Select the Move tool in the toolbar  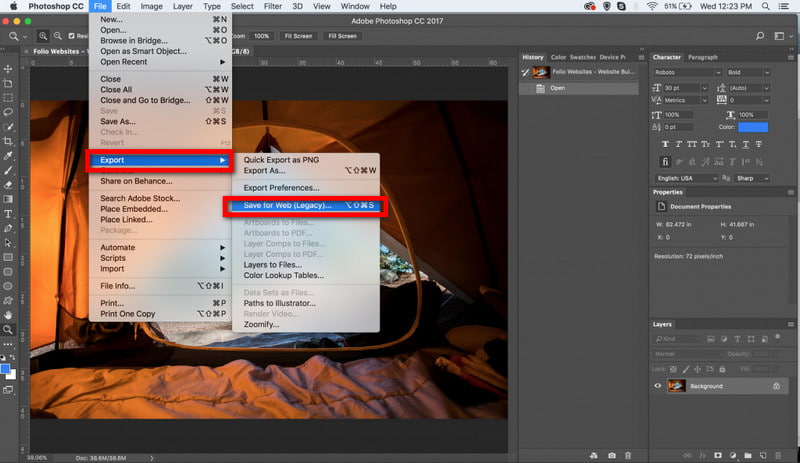[x=8, y=69]
